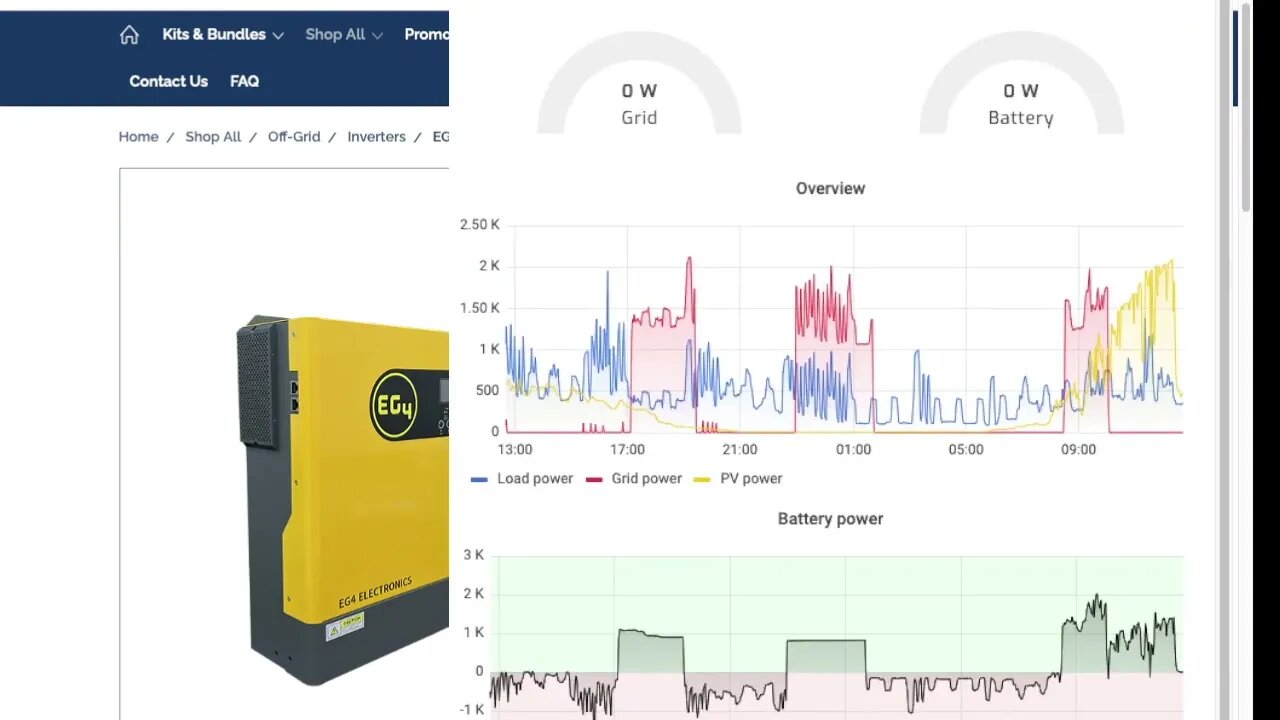Follow the Home breadcrumb link
The image size is (1280, 720).
138,137
